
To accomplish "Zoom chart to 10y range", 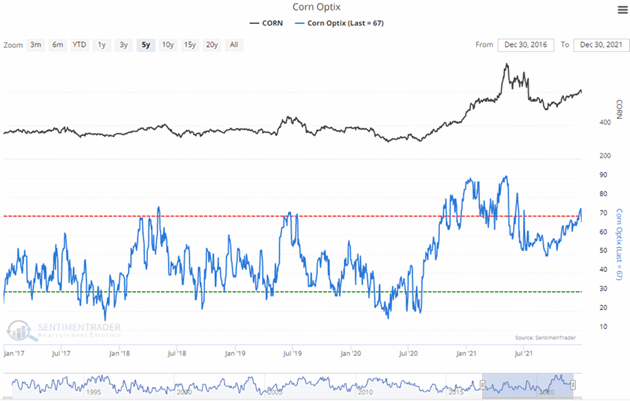I will 166,45.
